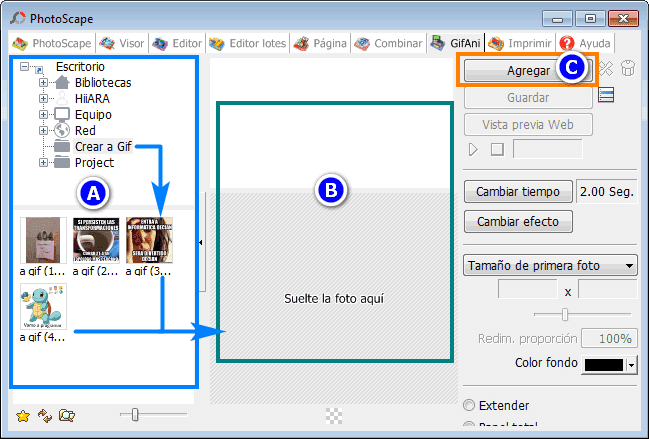Screen dimensions: 649x439
Task: Switch to the Visor tab
Action: click(x=122, y=43)
